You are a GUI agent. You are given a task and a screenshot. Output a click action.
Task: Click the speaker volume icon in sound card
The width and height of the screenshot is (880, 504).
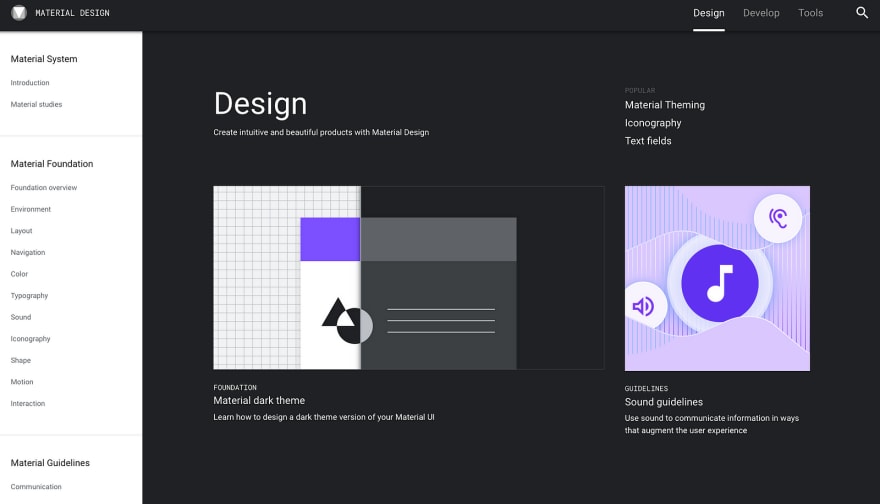(644, 306)
